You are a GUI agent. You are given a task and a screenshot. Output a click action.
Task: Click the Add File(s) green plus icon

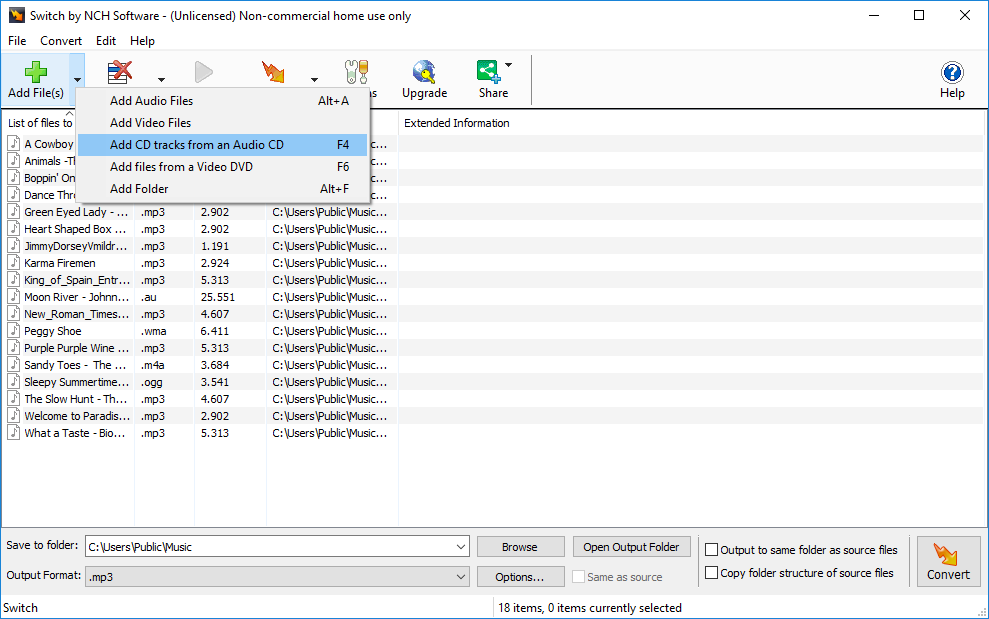click(x=36, y=71)
